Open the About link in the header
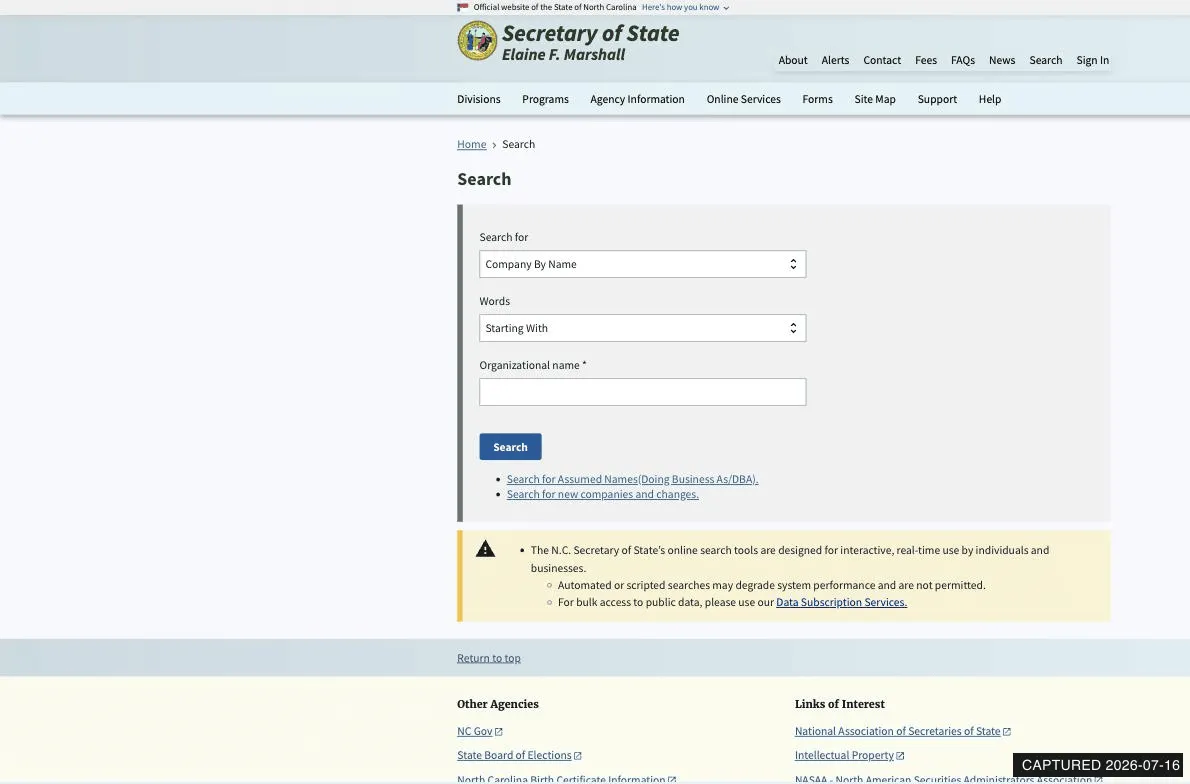This screenshot has width=1190, height=784. (x=792, y=60)
